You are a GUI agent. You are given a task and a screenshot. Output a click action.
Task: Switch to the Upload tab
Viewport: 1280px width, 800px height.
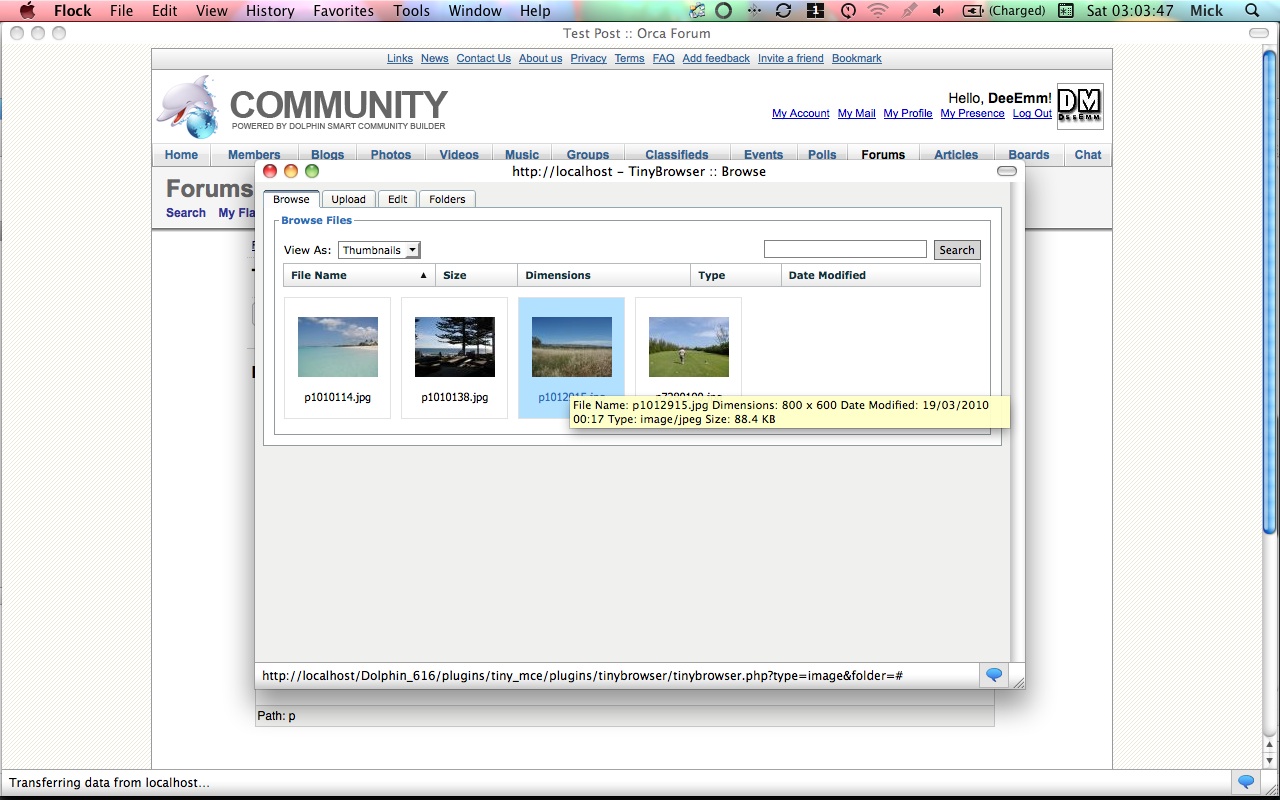coord(348,199)
